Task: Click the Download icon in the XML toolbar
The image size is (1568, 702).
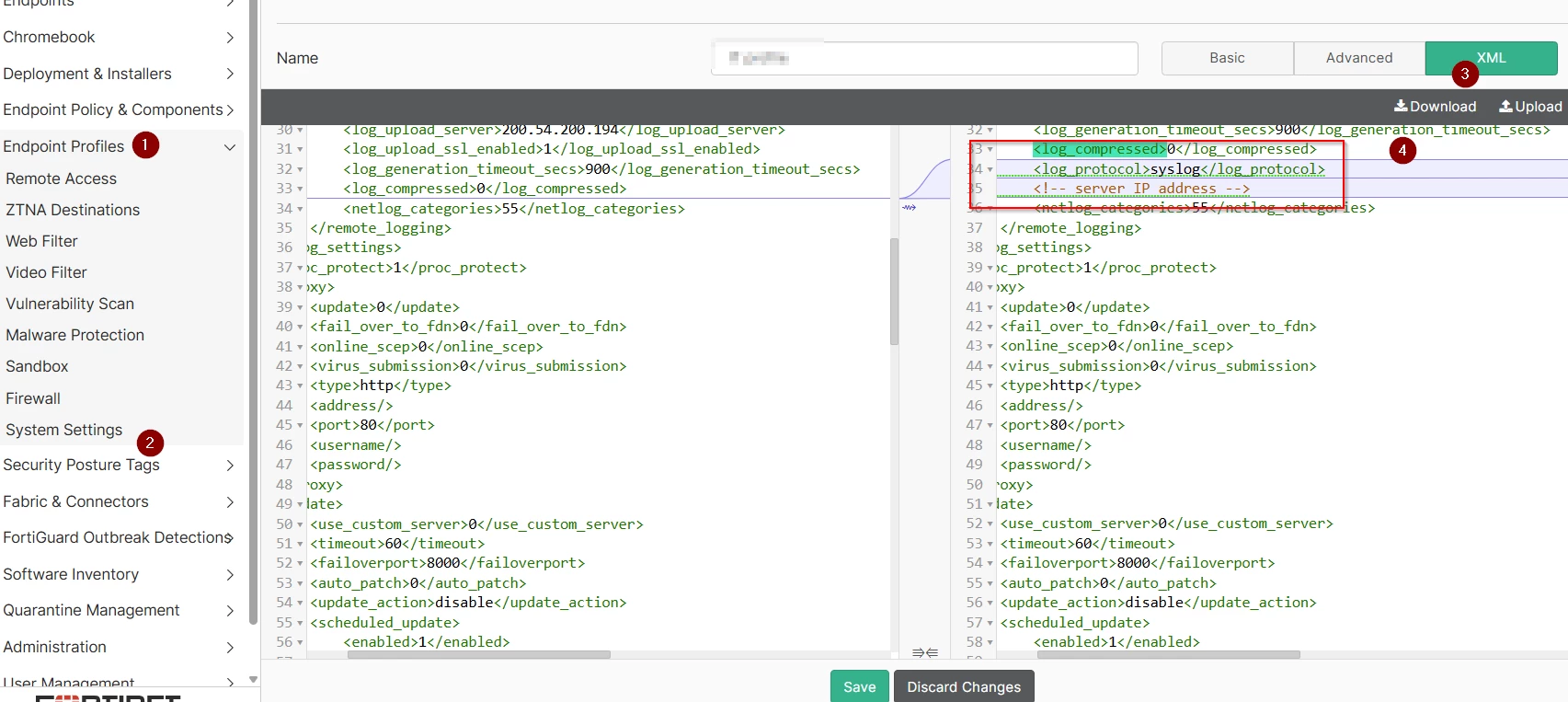Action: point(1401,107)
